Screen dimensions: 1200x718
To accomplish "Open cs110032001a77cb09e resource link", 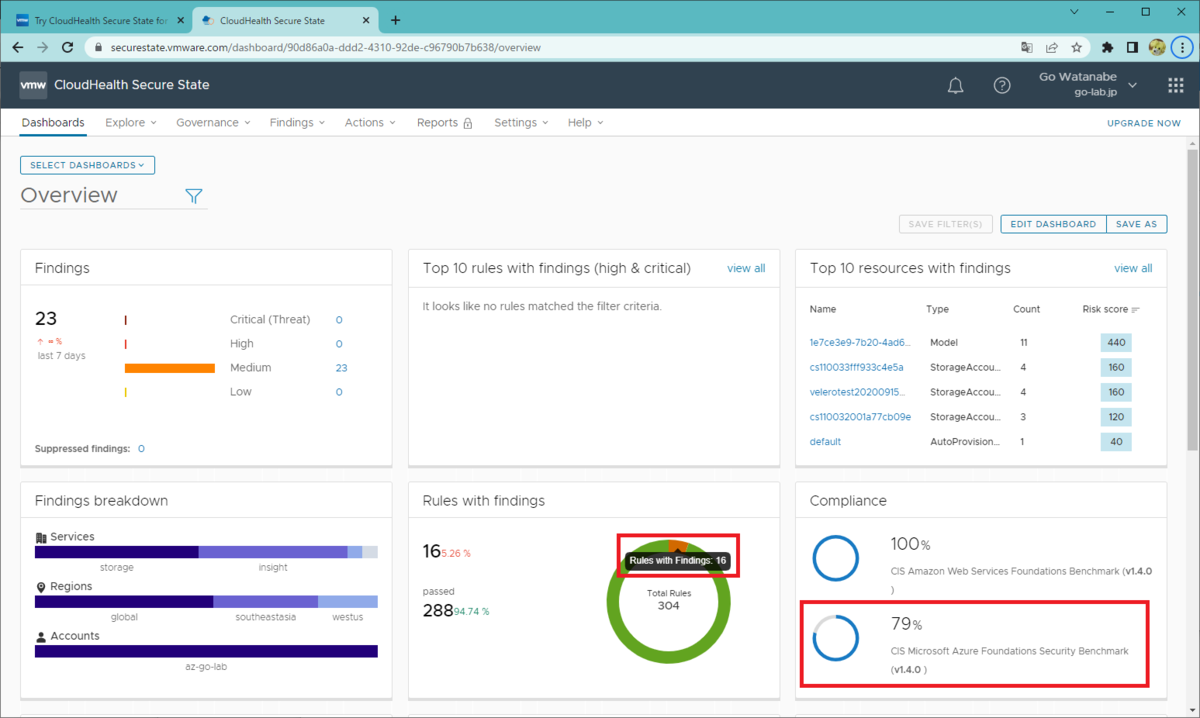I will pos(860,417).
